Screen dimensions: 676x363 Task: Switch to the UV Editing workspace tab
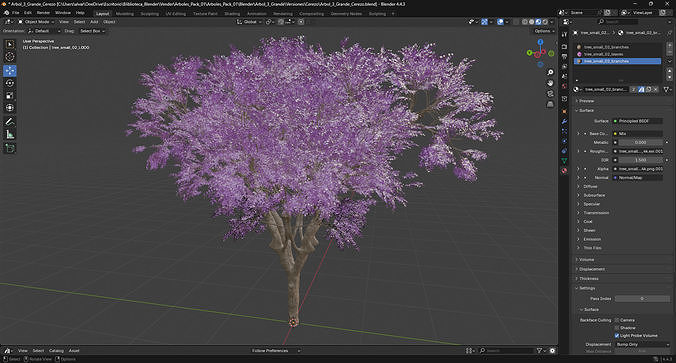point(175,14)
